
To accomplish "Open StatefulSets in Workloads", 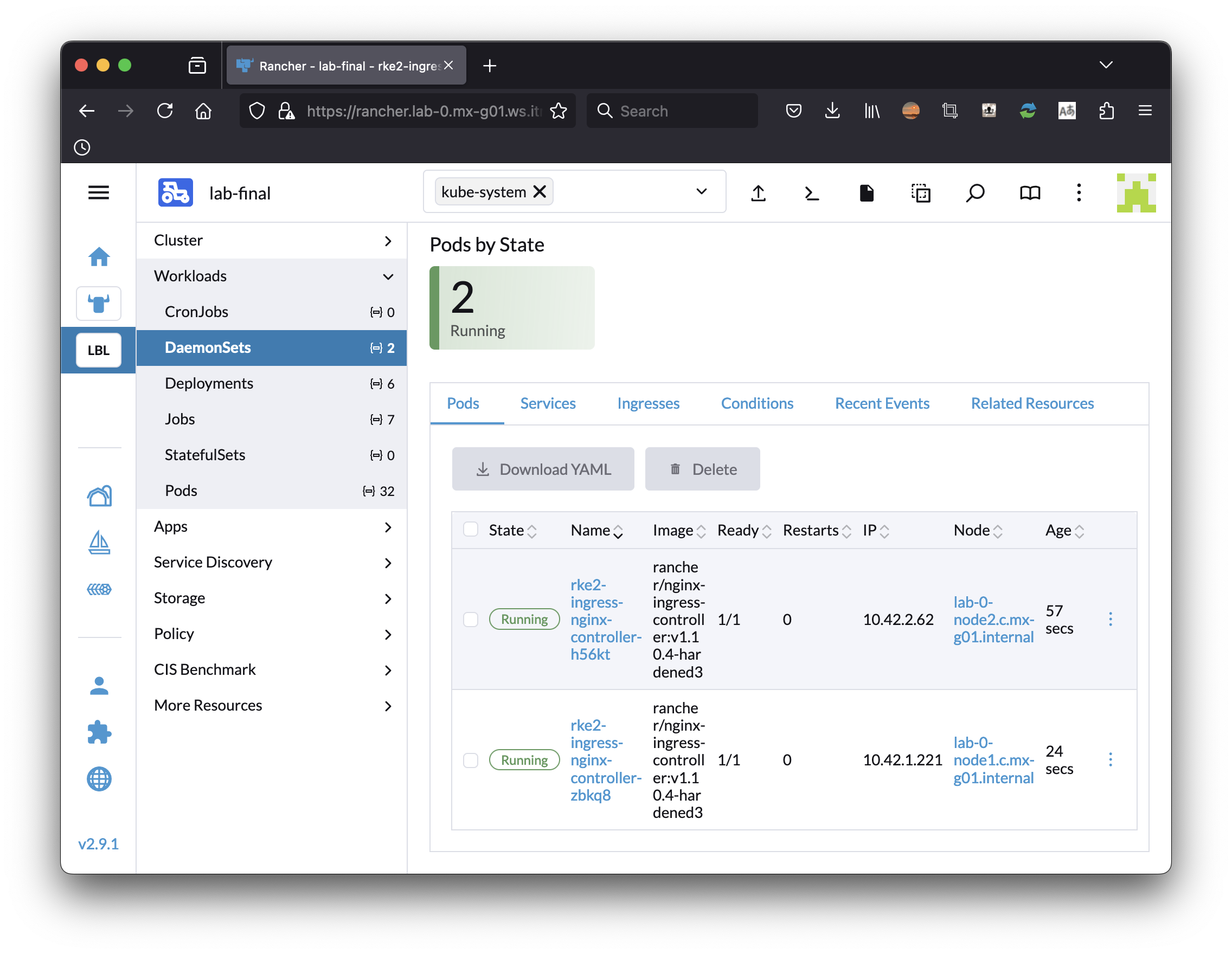I will [271, 455].
